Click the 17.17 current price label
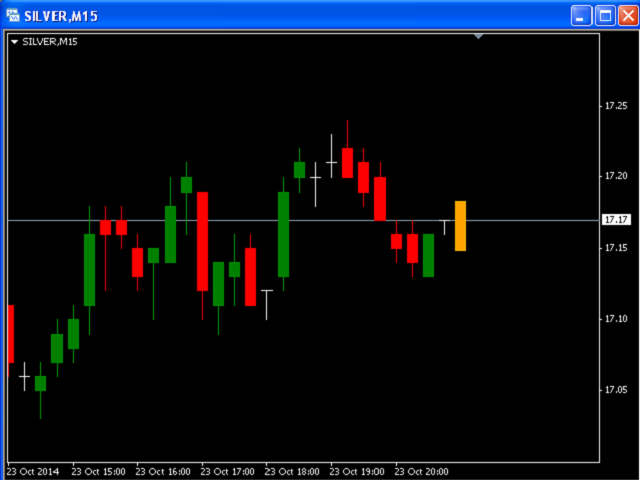 [x=616, y=220]
